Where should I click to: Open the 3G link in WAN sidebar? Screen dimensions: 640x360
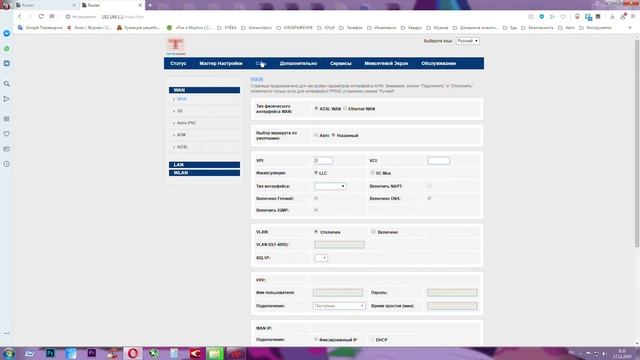click(x=180, y=111)
